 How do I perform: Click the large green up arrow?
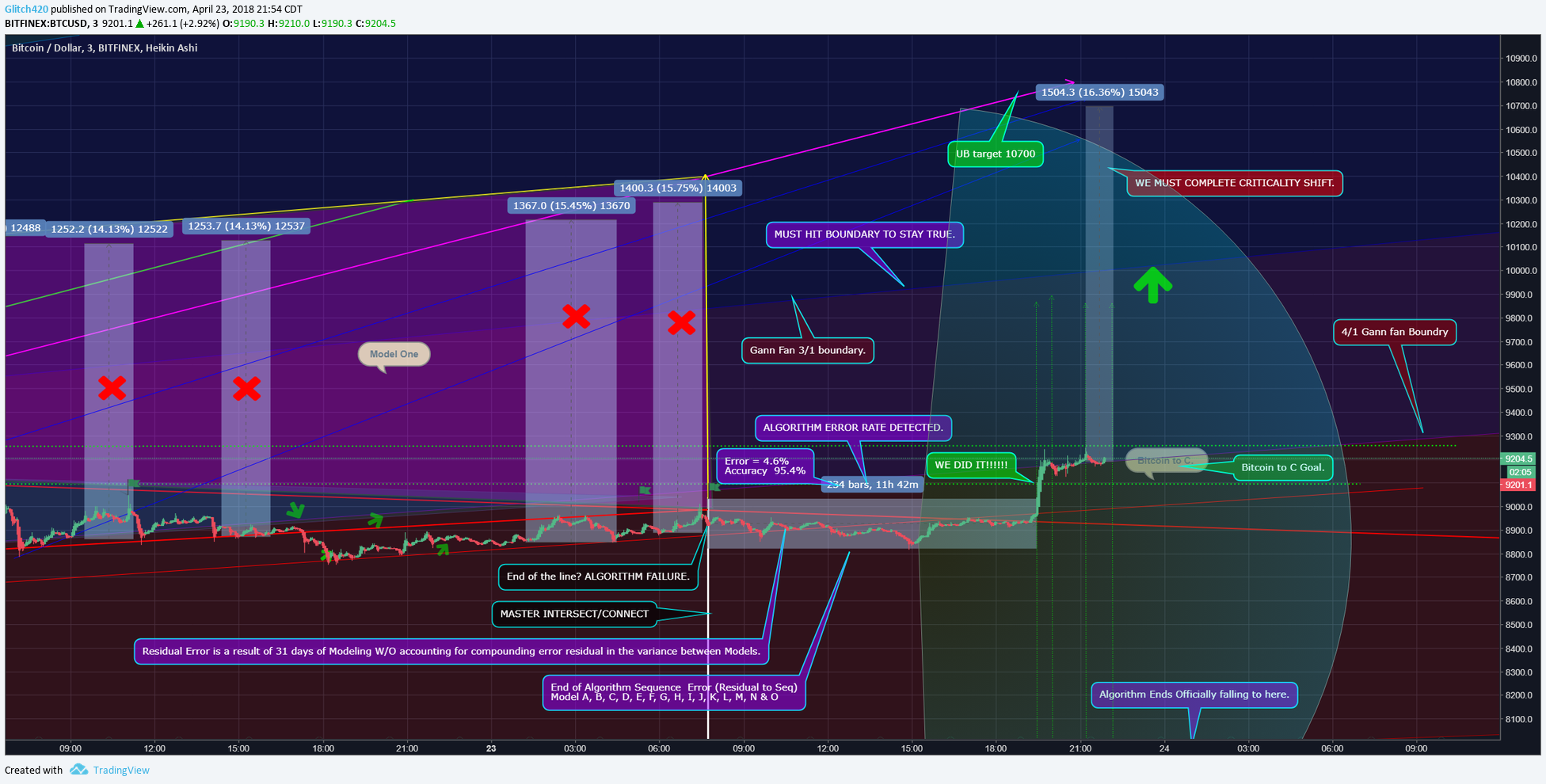1152,285
